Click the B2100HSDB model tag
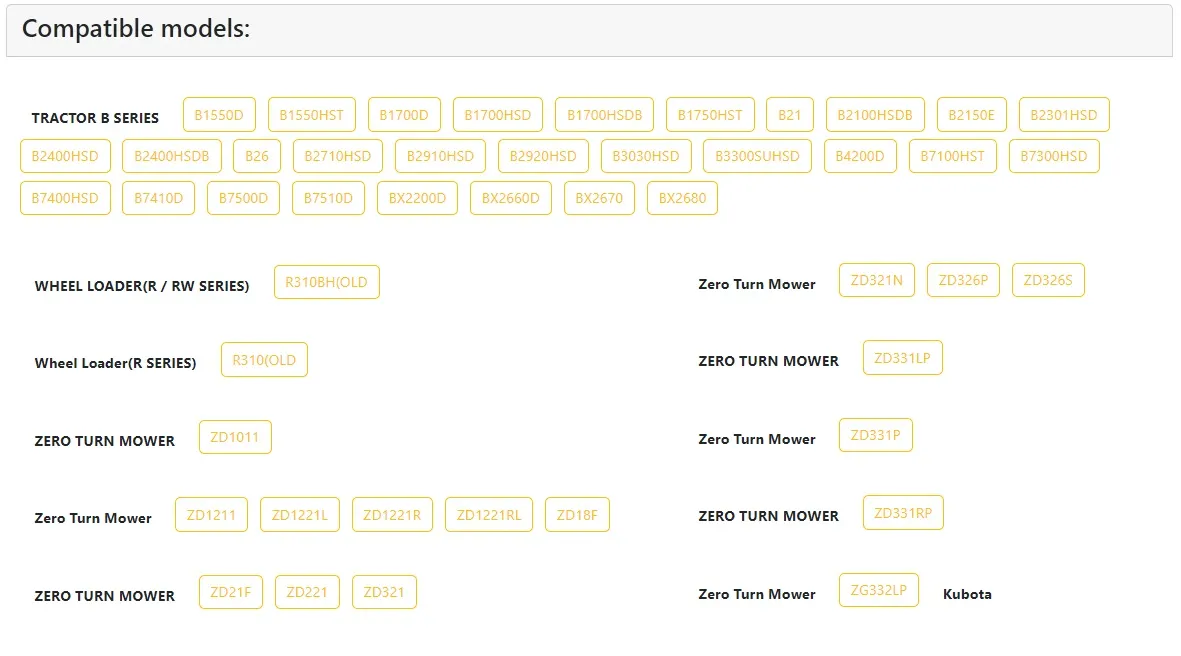 pos(874,114)
